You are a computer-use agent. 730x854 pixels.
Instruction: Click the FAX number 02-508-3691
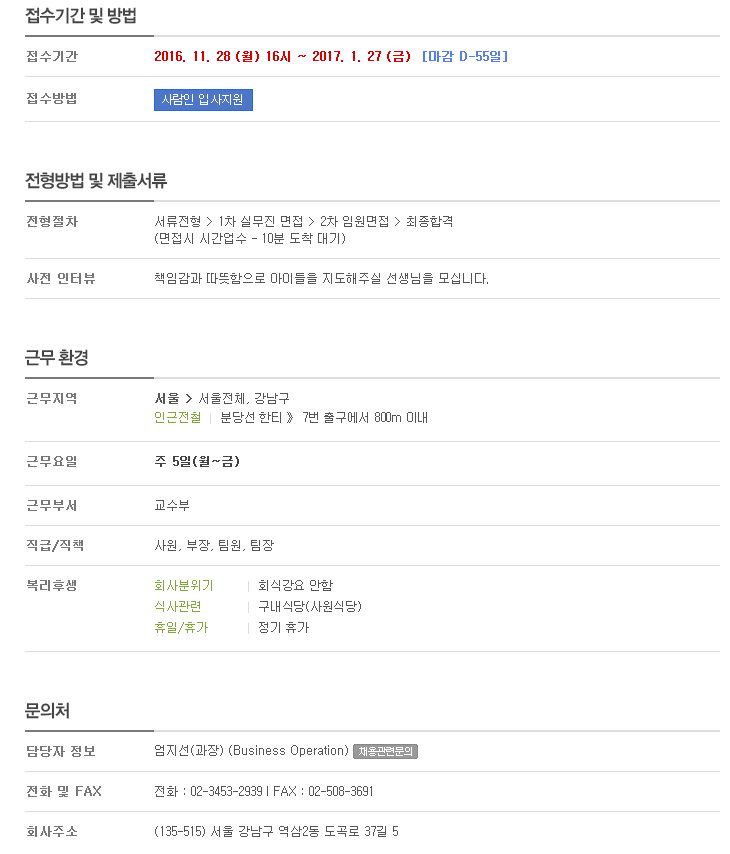click(340, 791)
